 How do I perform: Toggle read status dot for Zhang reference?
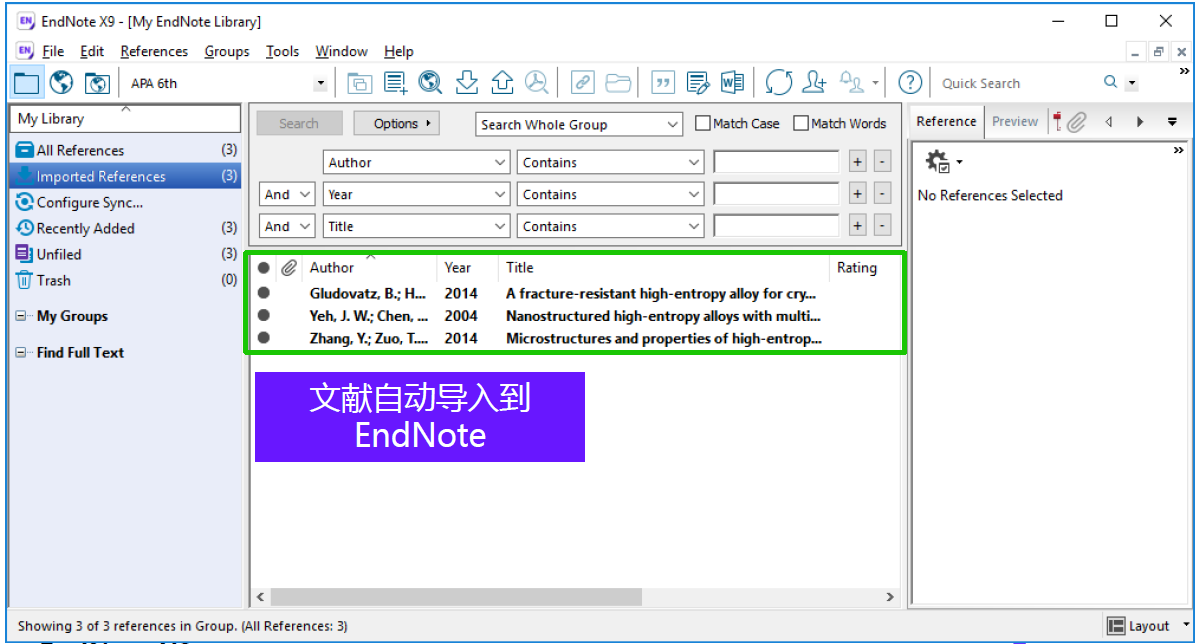tap(264, 337)
